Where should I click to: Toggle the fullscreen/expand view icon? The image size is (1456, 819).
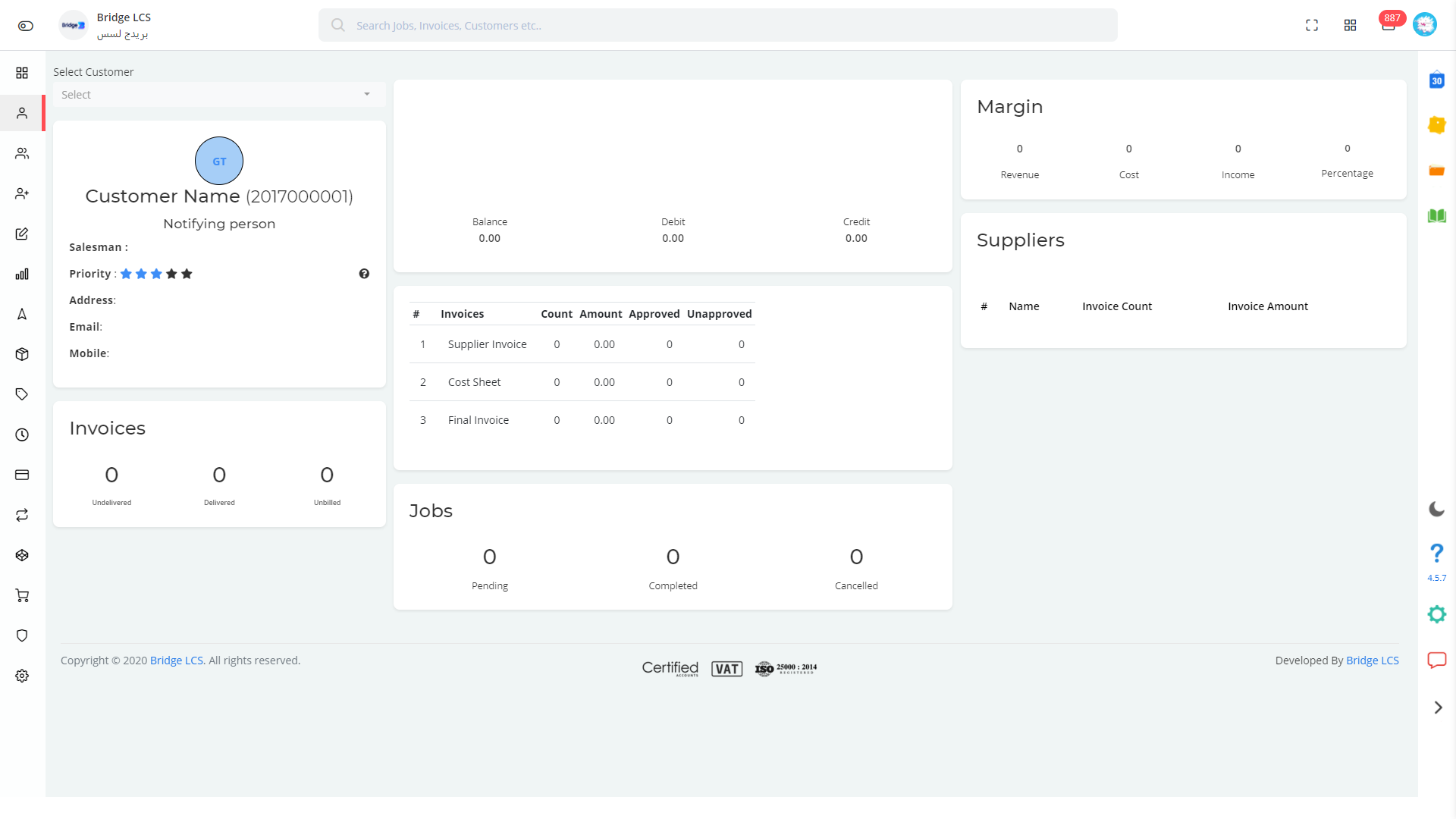[x=1311, y=25]
